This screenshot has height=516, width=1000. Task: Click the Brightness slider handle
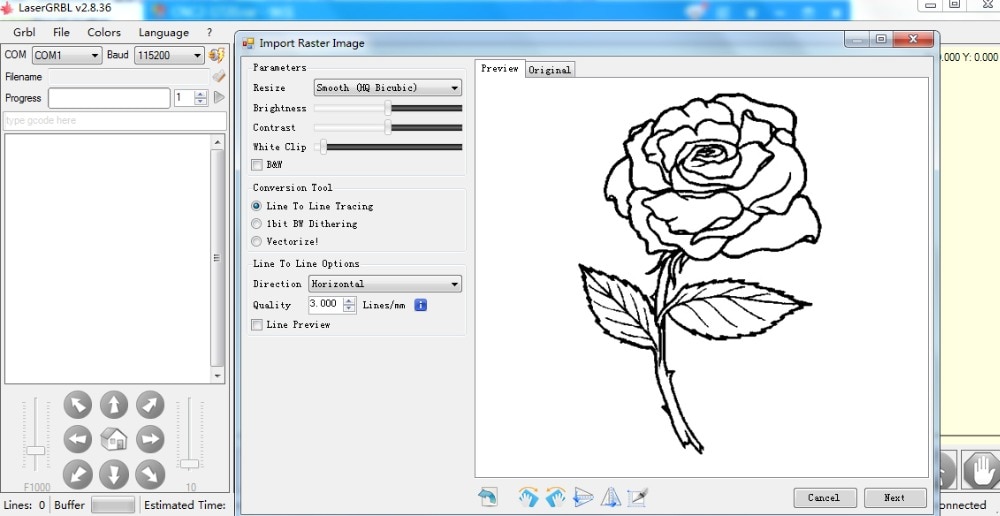pyautogui.click(x=388, y=108)
